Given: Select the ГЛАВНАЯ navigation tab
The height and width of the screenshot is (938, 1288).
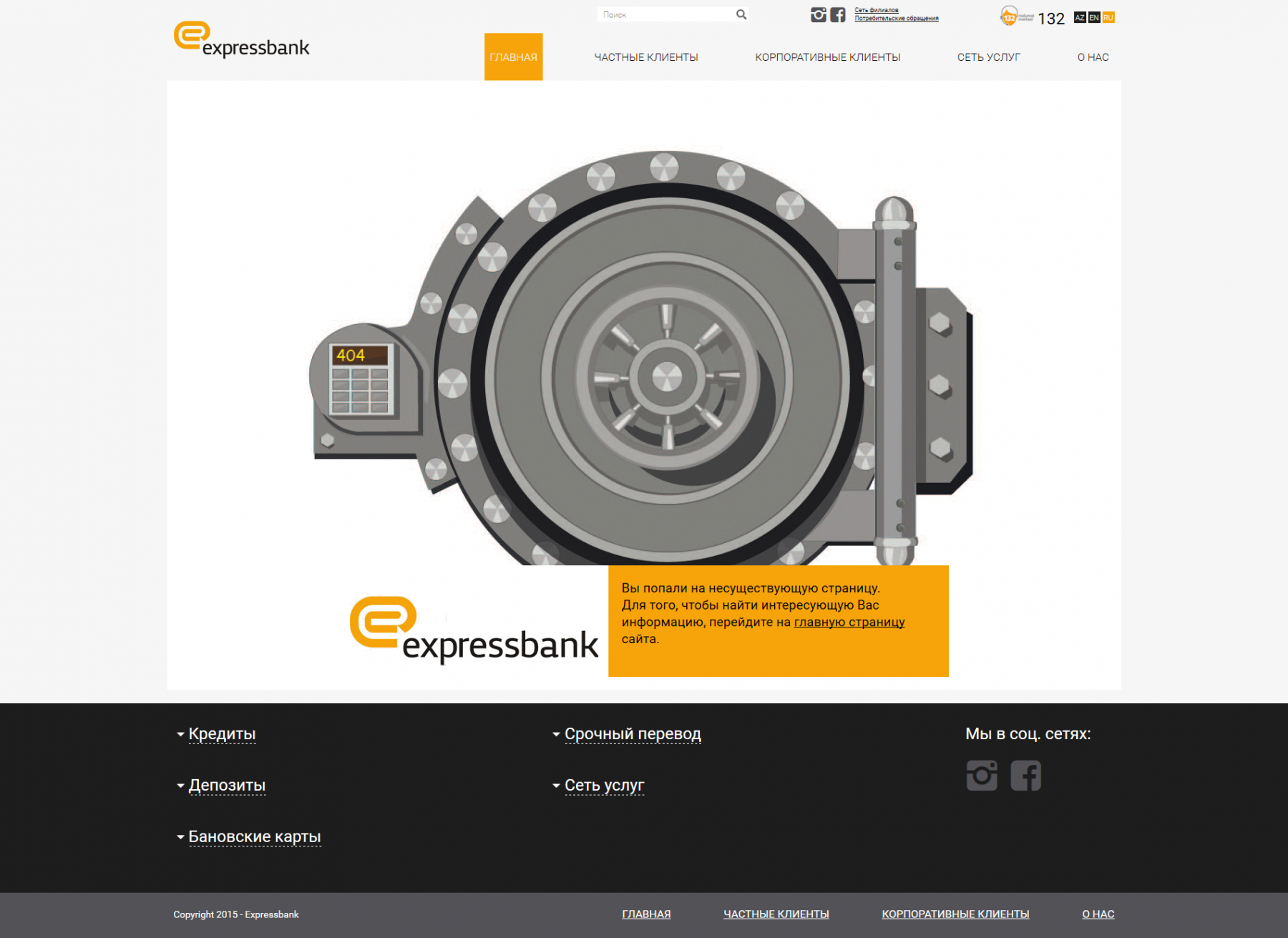Looking at the screenshot, I should point(513,57).
